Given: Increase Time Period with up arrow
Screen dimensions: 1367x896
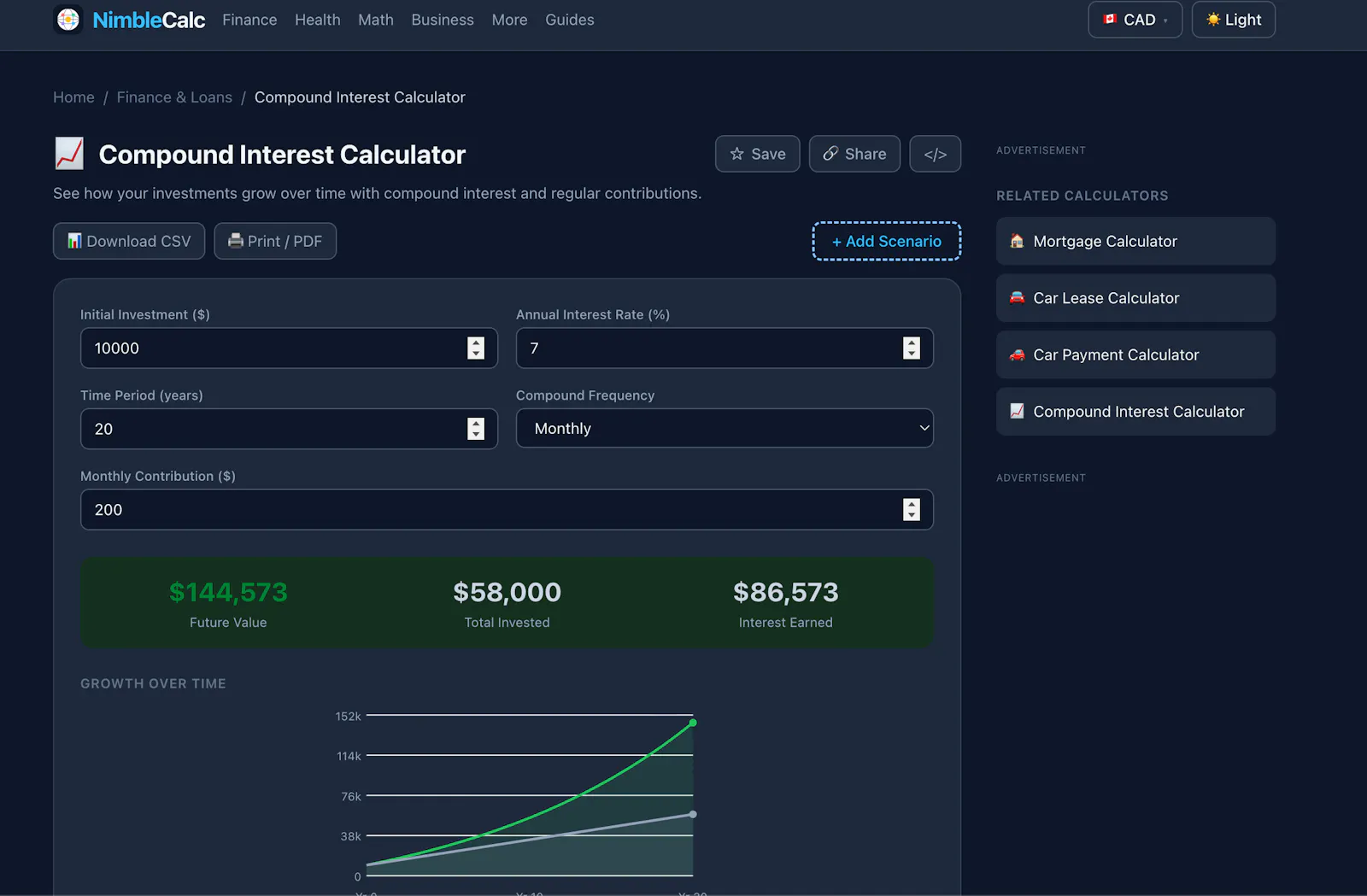Looking at the screenshot, I should point(476,423).
